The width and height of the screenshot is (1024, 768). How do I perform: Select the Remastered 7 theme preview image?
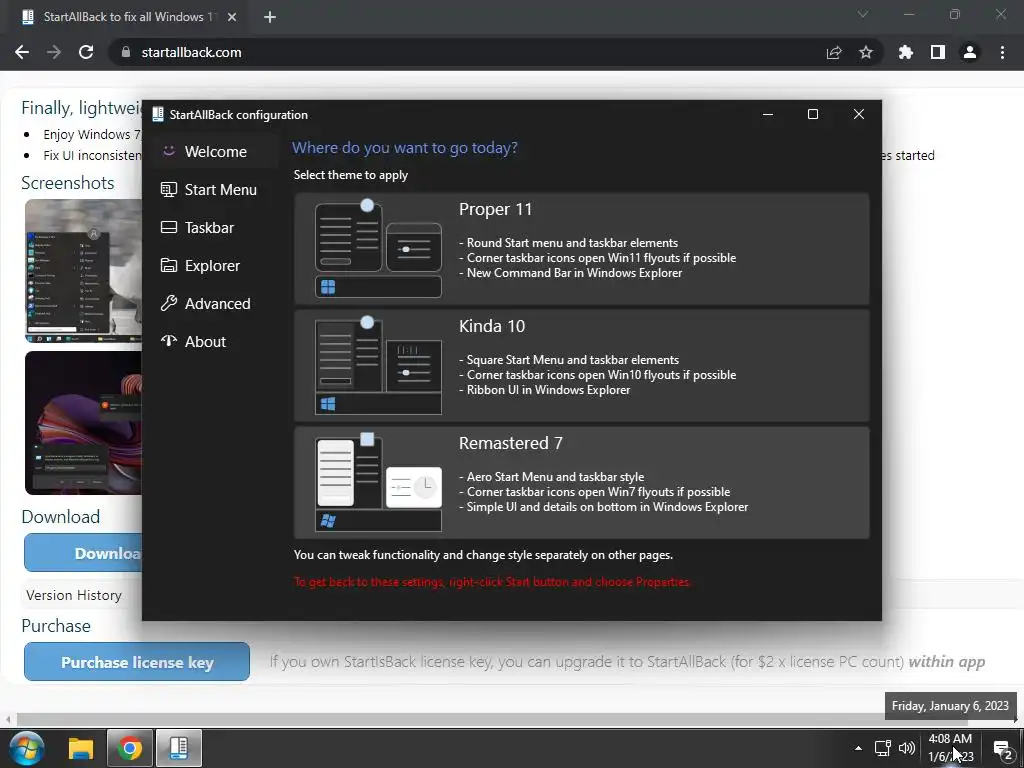pyautogui.click(x=378, y=482)
